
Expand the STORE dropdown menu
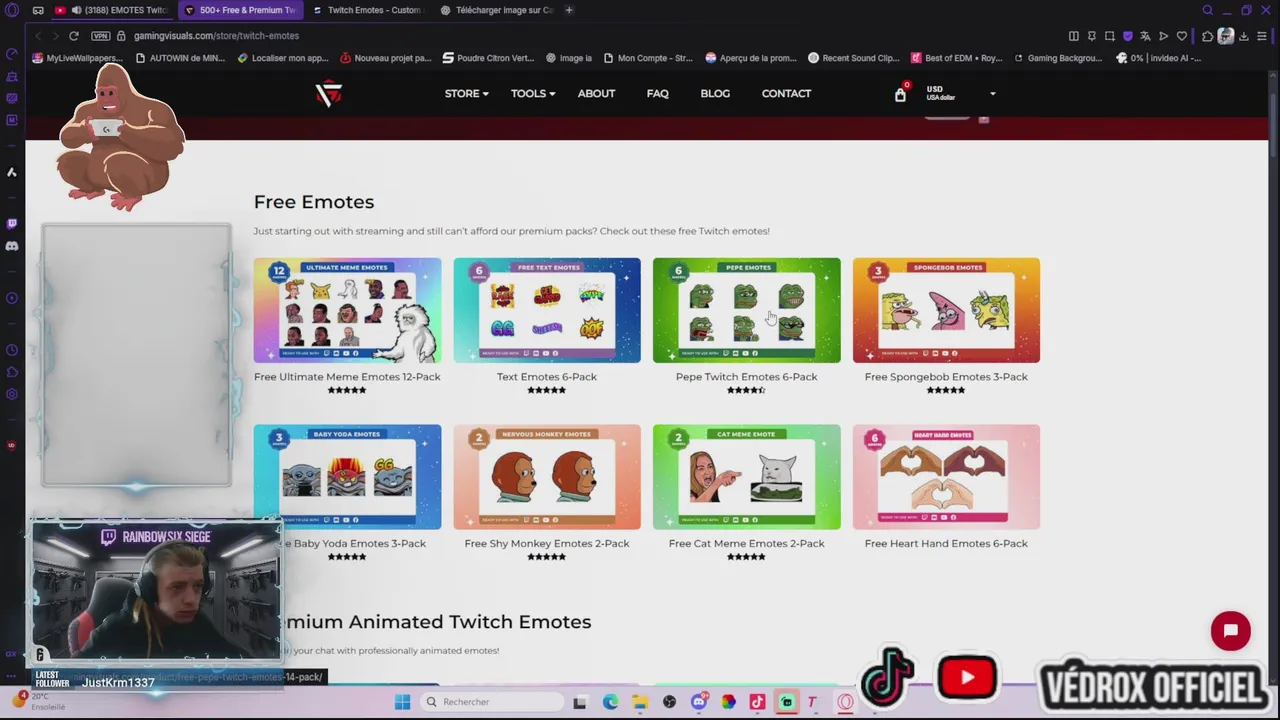(x=466, y=93)
